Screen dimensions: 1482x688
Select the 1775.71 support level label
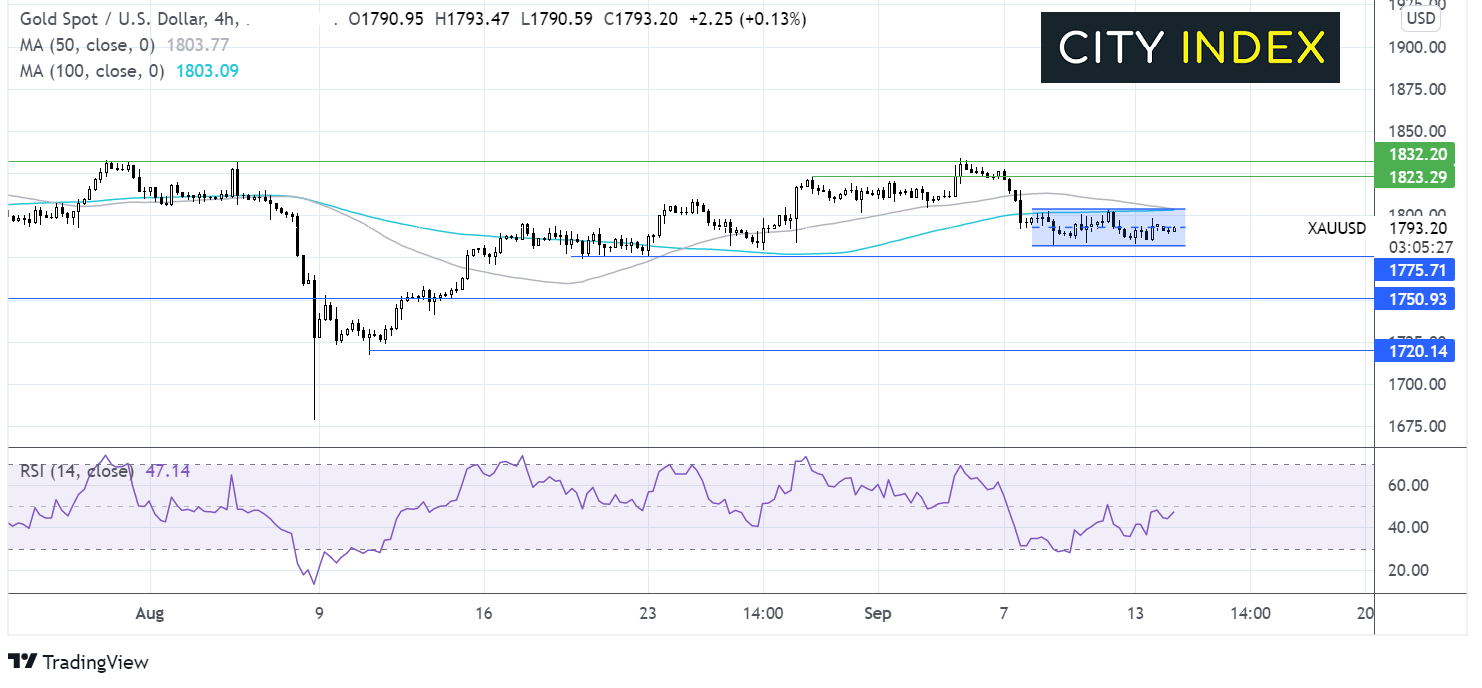point(1414,270)
